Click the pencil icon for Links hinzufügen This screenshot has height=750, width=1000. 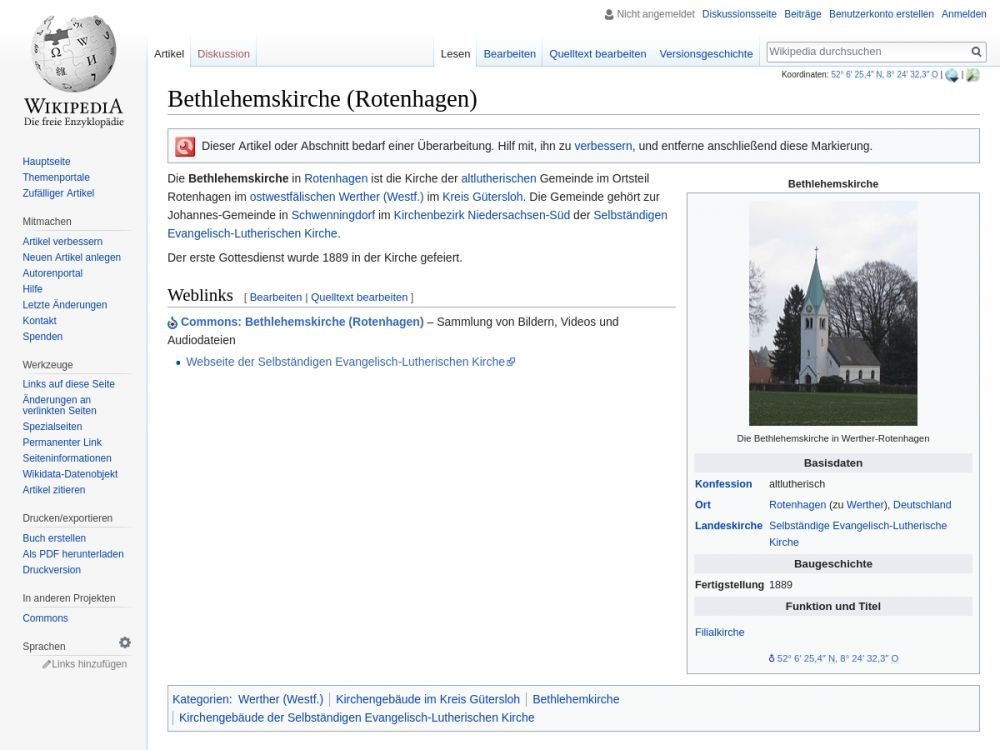point(46,664)
